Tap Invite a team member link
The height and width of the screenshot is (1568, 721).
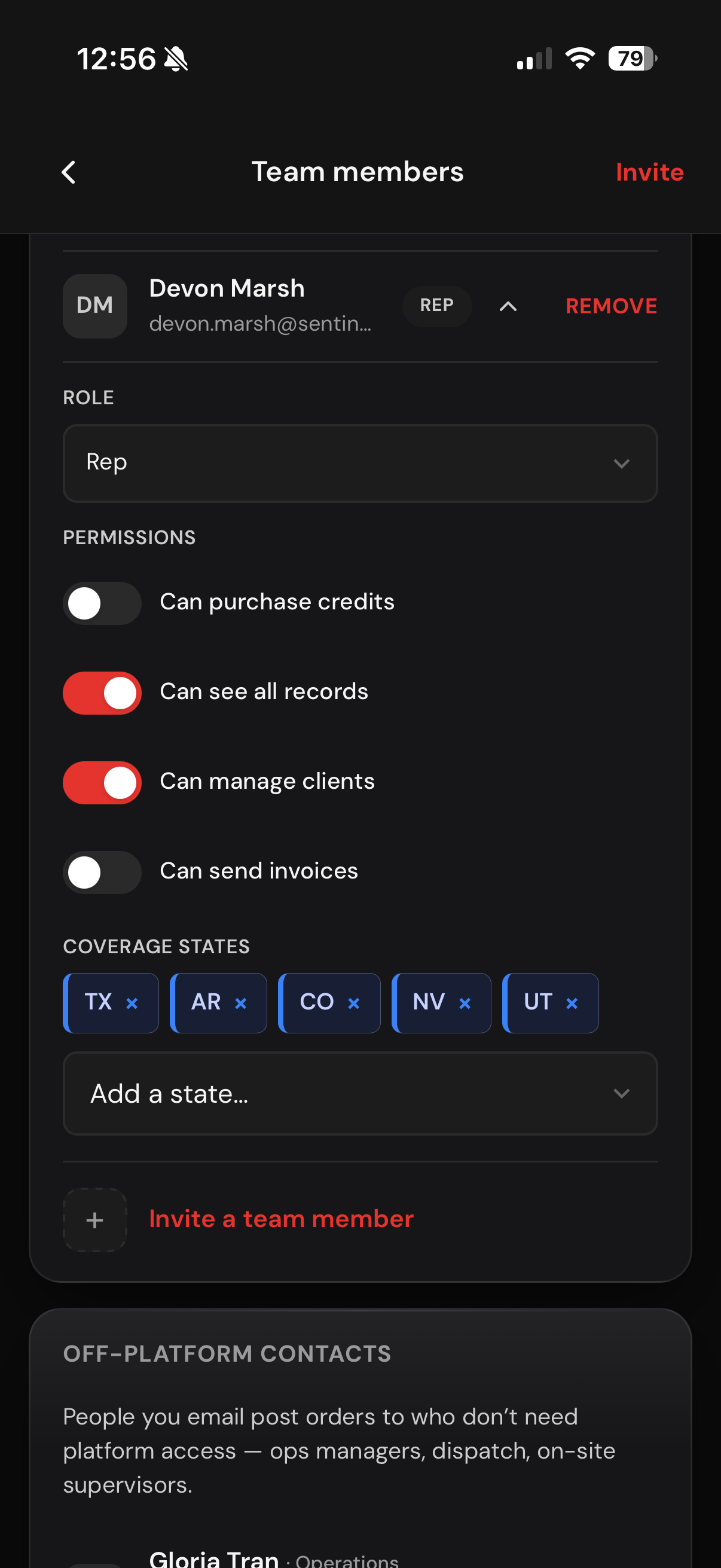pos(281,1219)
